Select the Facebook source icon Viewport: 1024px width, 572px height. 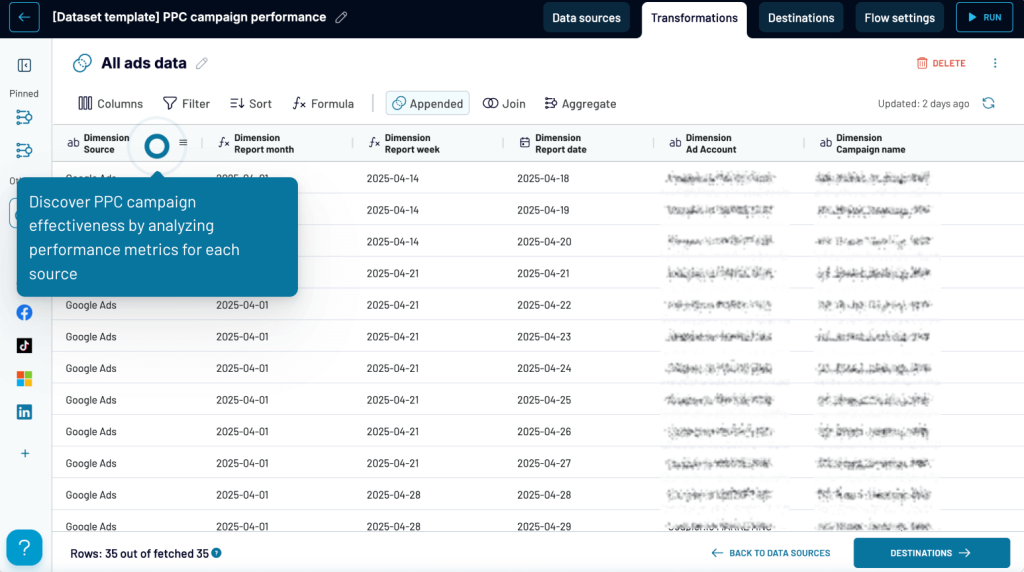(x=24, y=312)
